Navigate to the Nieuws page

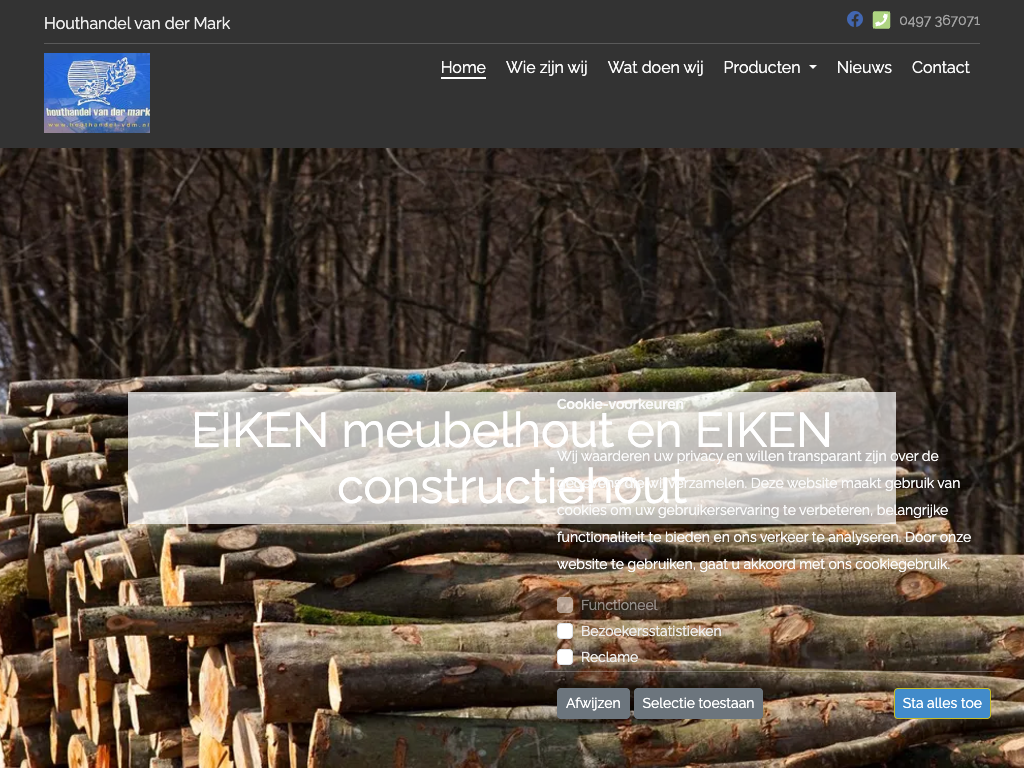(864, 68)
